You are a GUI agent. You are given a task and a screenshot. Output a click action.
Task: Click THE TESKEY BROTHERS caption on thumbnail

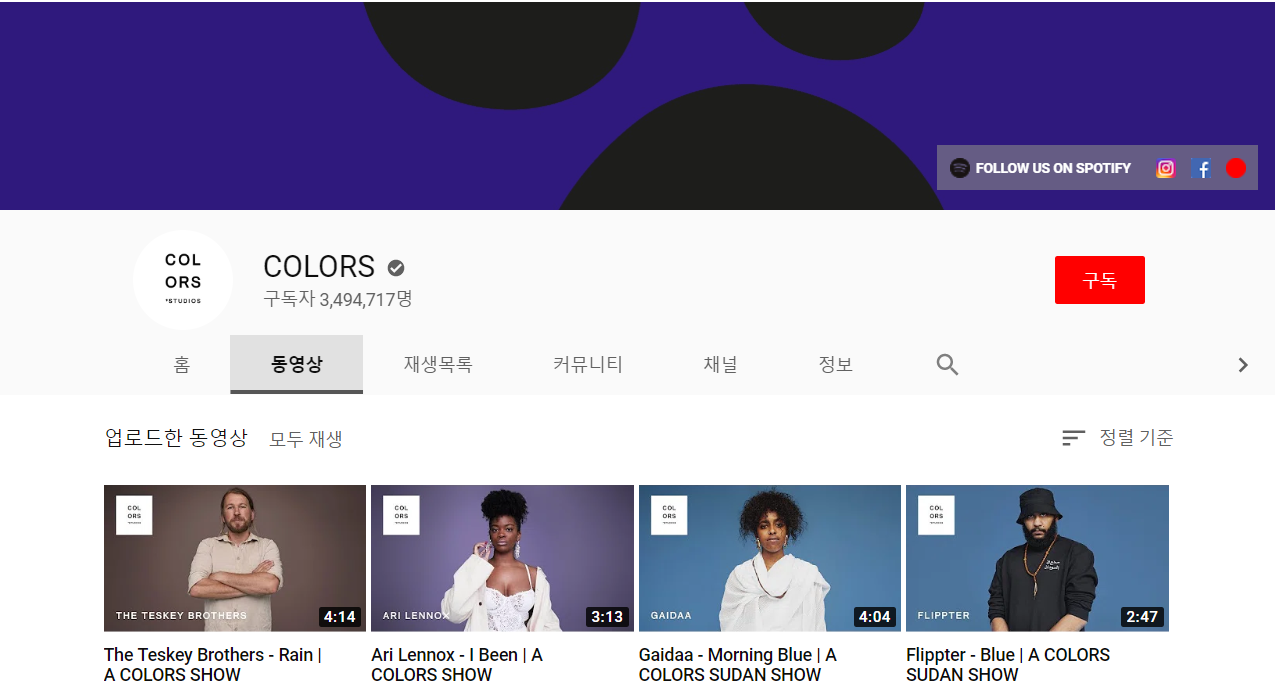[x=181, y=615]
